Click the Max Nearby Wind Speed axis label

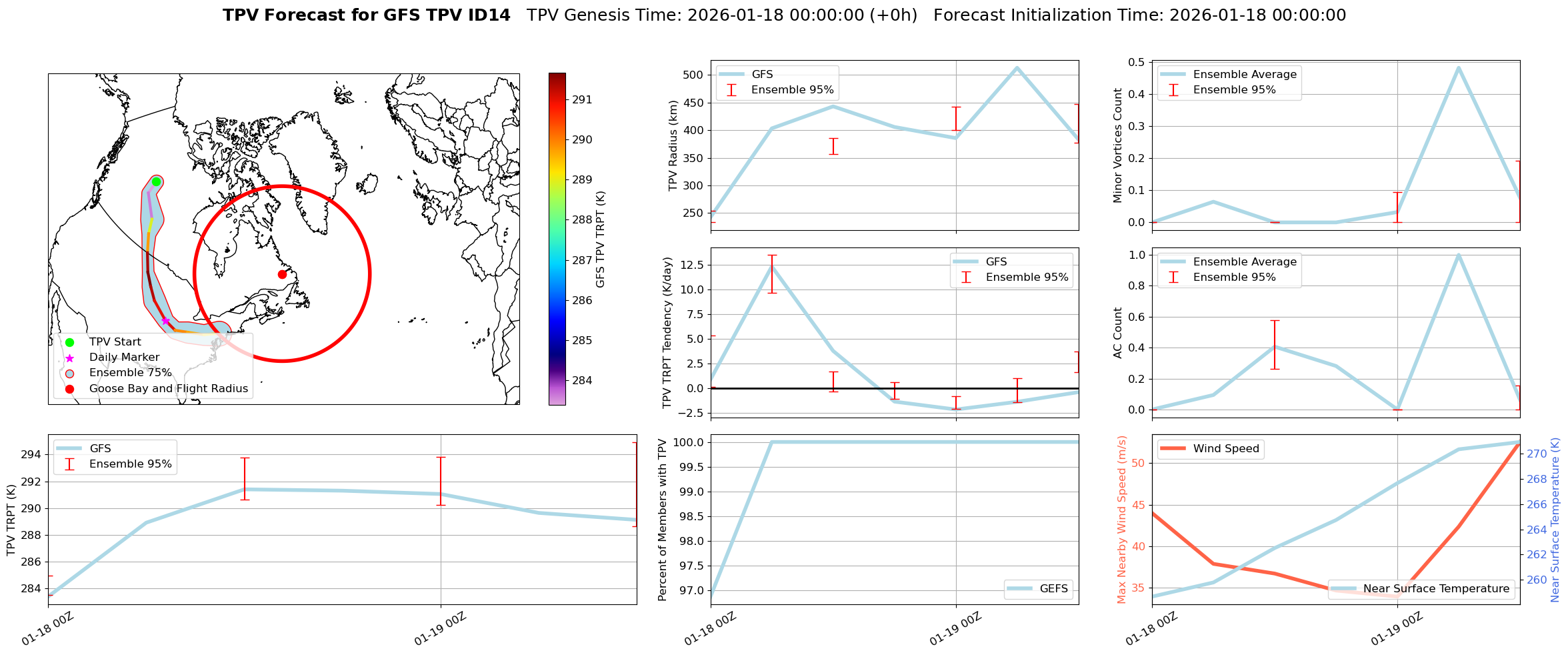[1121, 519]
